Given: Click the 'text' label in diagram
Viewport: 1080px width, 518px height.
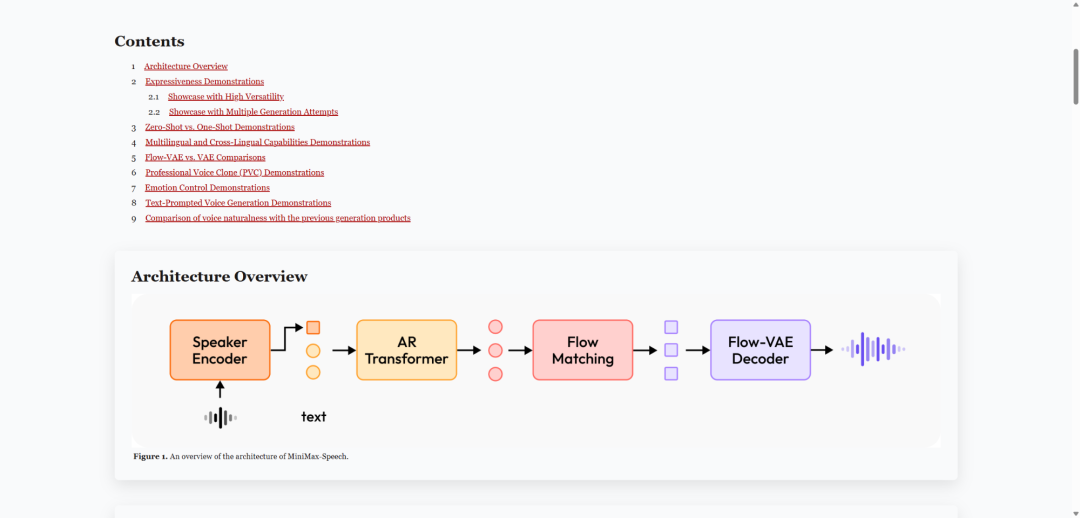Looking at the screenshot, I should pos(313,417).
